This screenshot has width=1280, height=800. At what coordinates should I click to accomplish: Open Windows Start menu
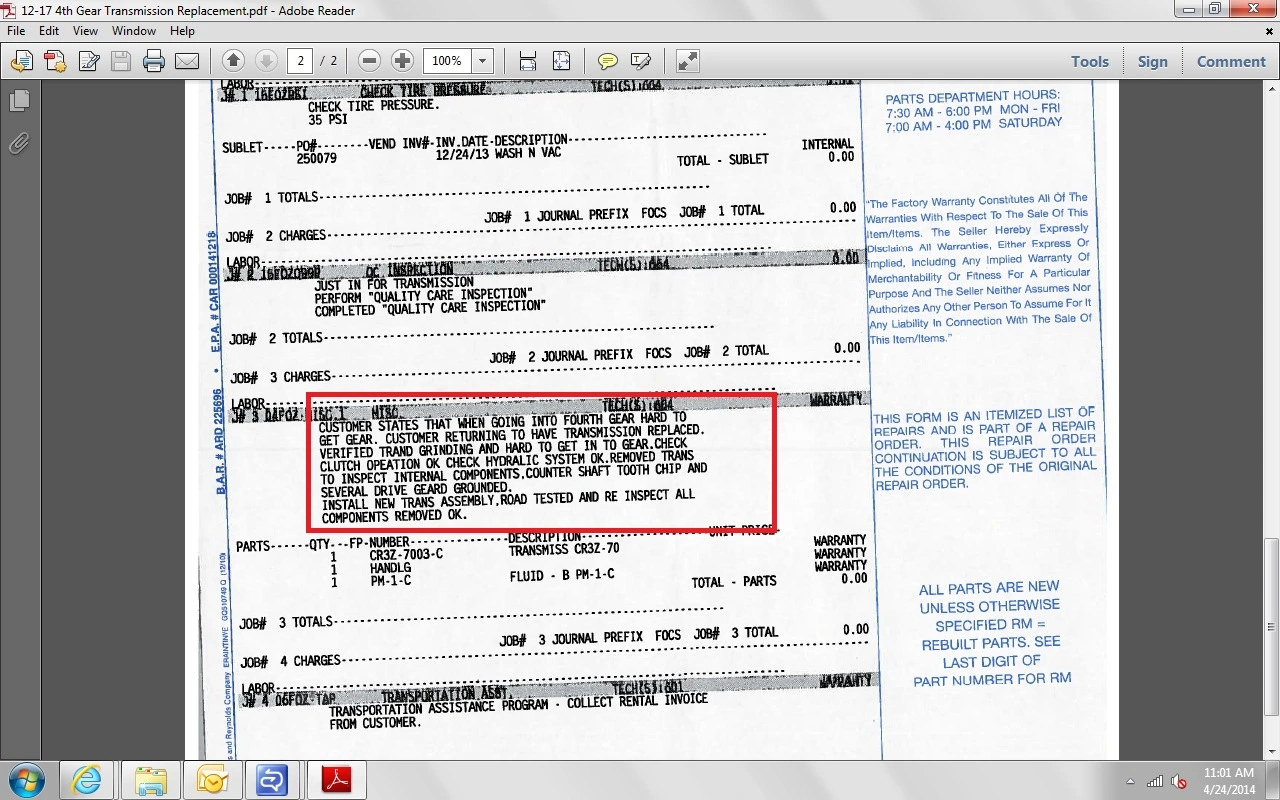pyautogui.click(x=26, y=780)
